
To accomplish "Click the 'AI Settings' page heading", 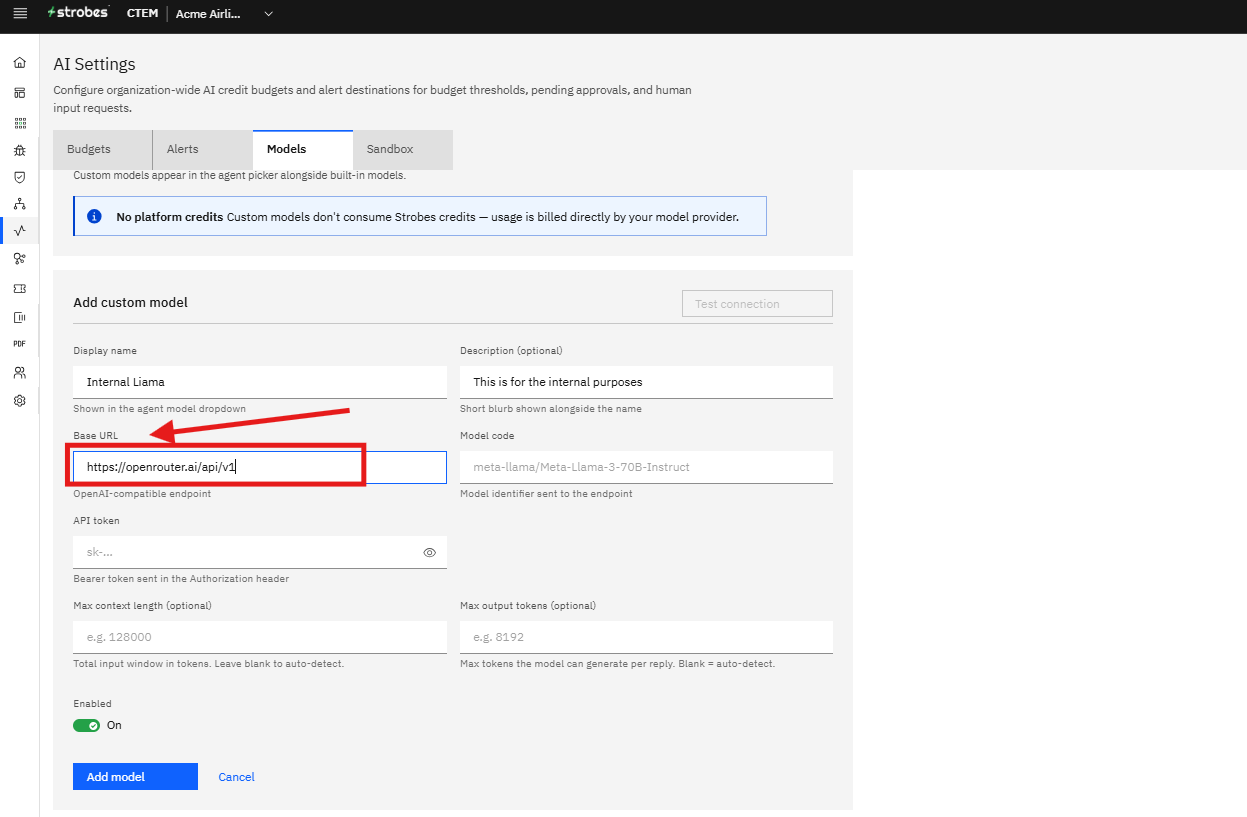I will click(x=94, y=64).
